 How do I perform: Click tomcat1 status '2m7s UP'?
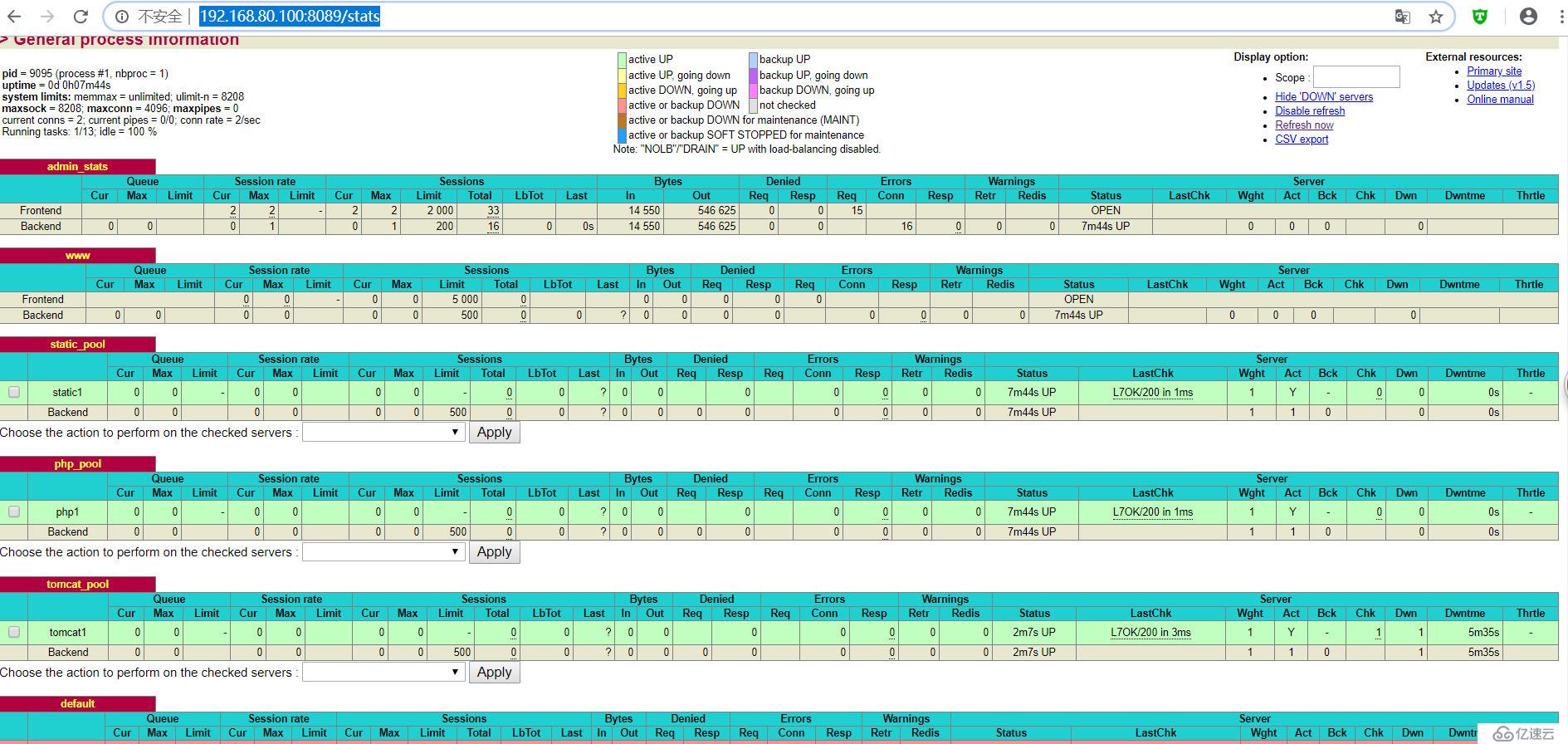(x=1034, y=632)
